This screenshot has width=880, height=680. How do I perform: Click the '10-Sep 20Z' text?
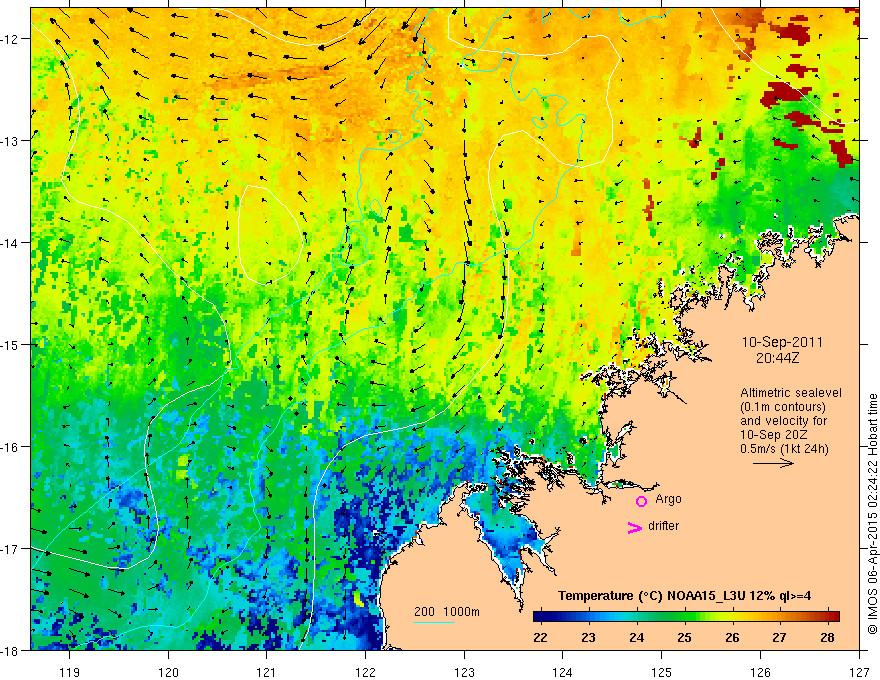pos(774,435)
